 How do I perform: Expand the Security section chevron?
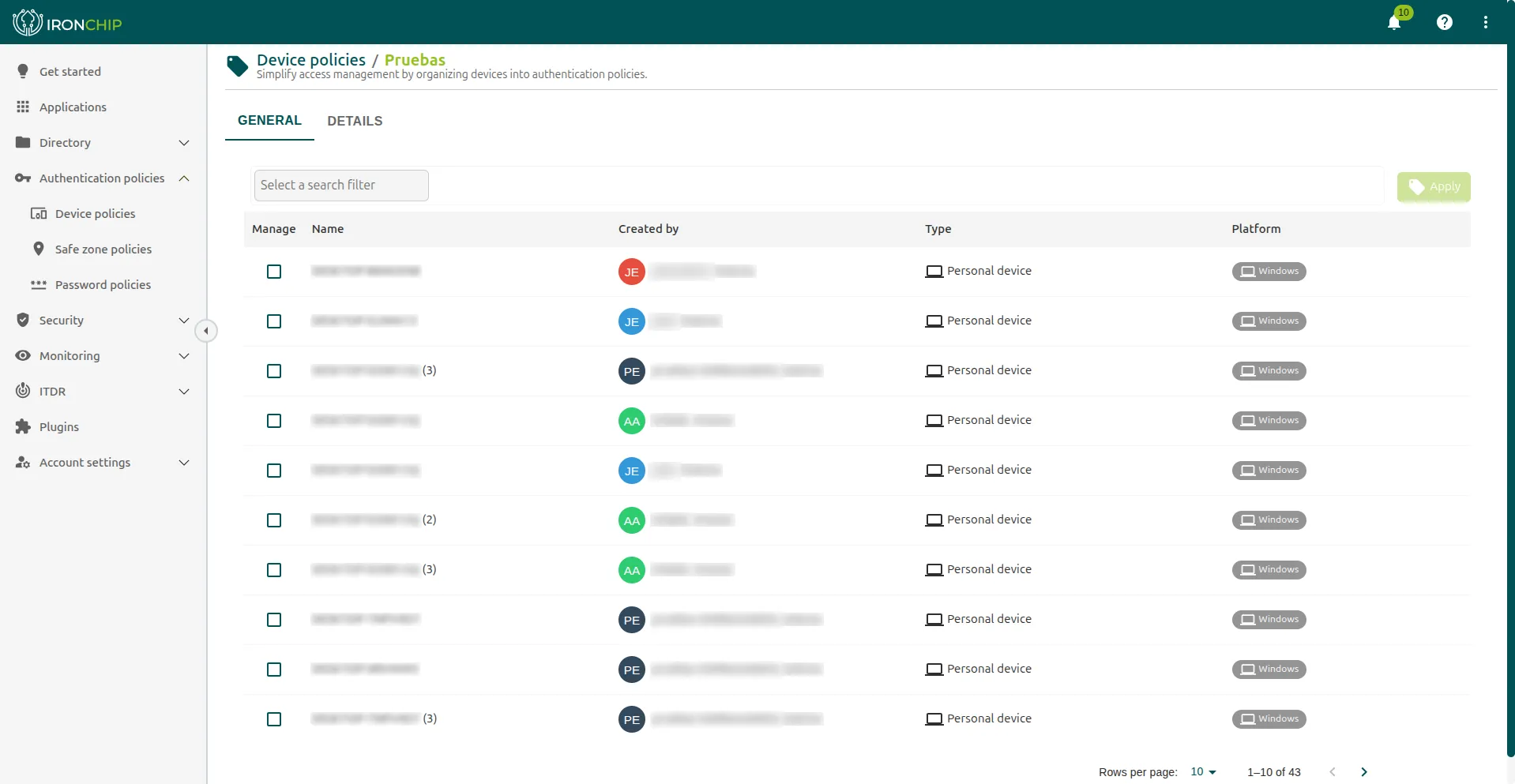tap(184, 321)
